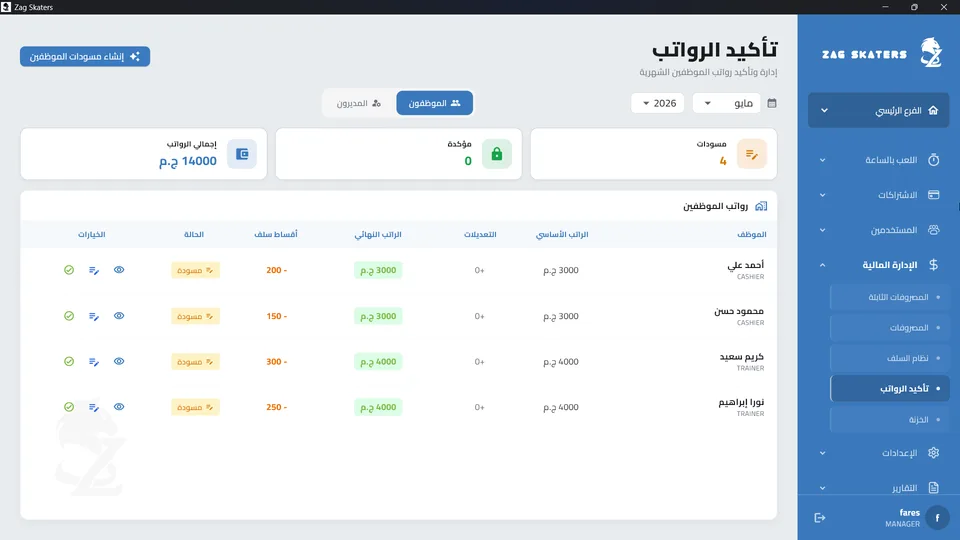Click the fares user avatar
The width and height of the screenshot is (960, 540).
click(x=937, y=518)
